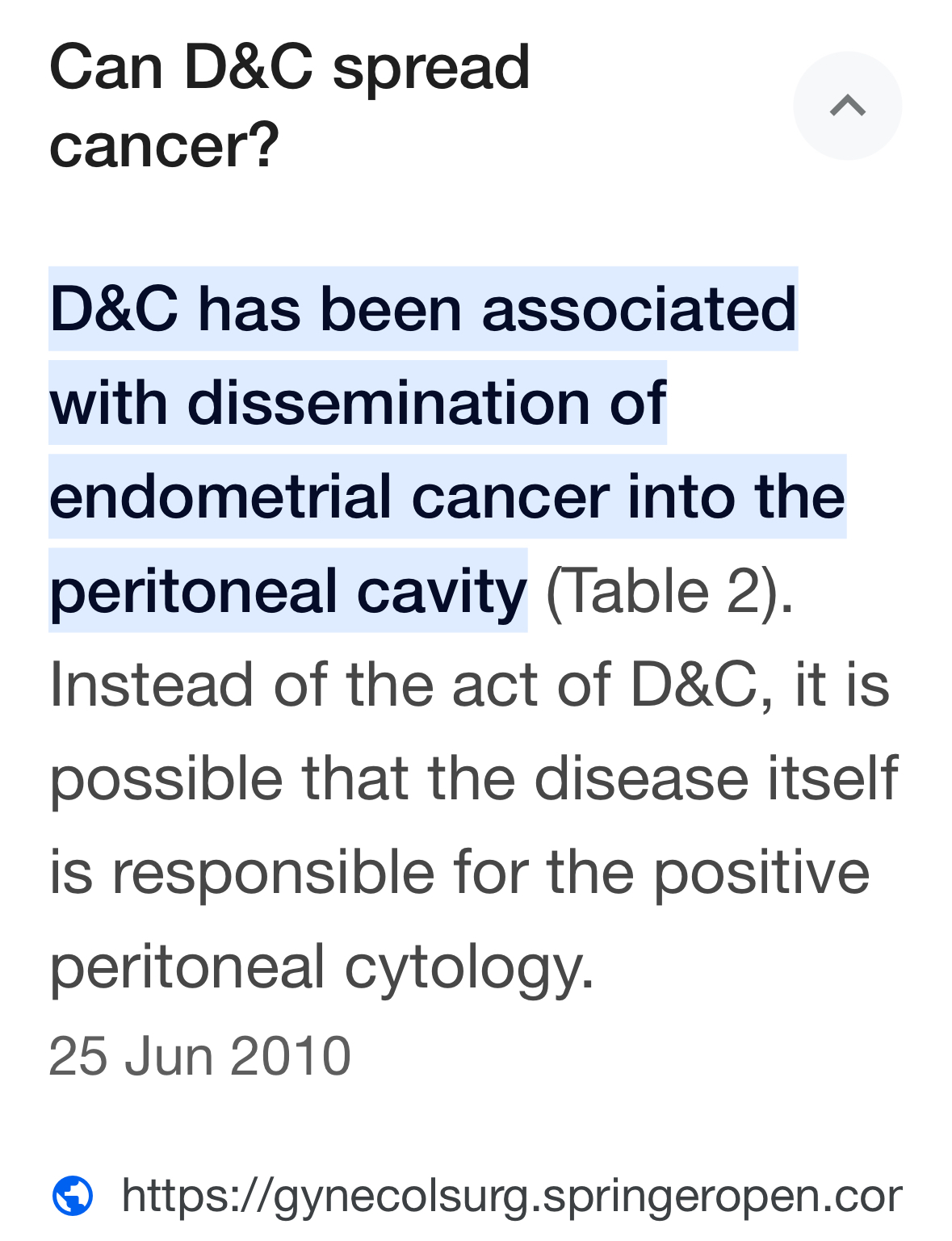Tap the 'Can D&C spread' heading line
952x1241 pixels.
289,67
